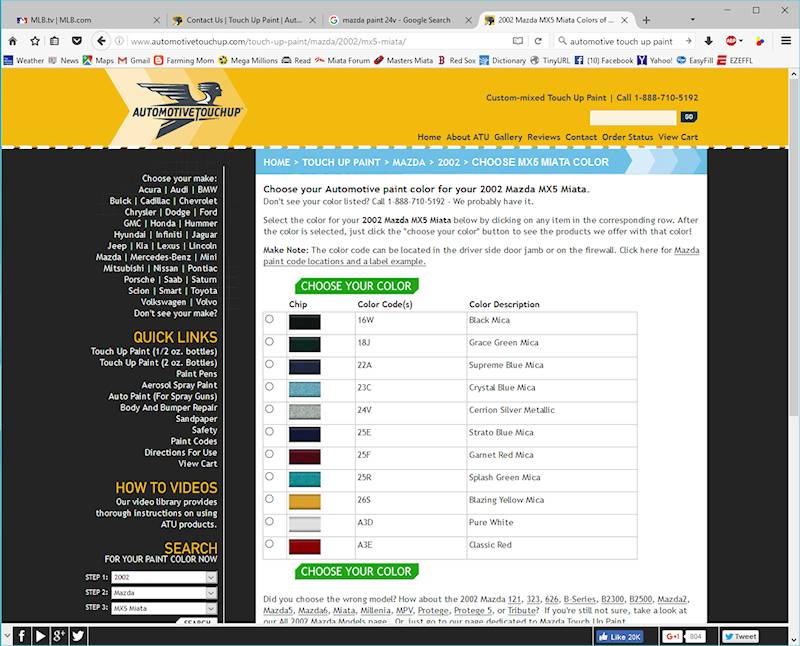Open the Mega Millions bookmark
The image size is (800, 646).
tap(248, 60)
